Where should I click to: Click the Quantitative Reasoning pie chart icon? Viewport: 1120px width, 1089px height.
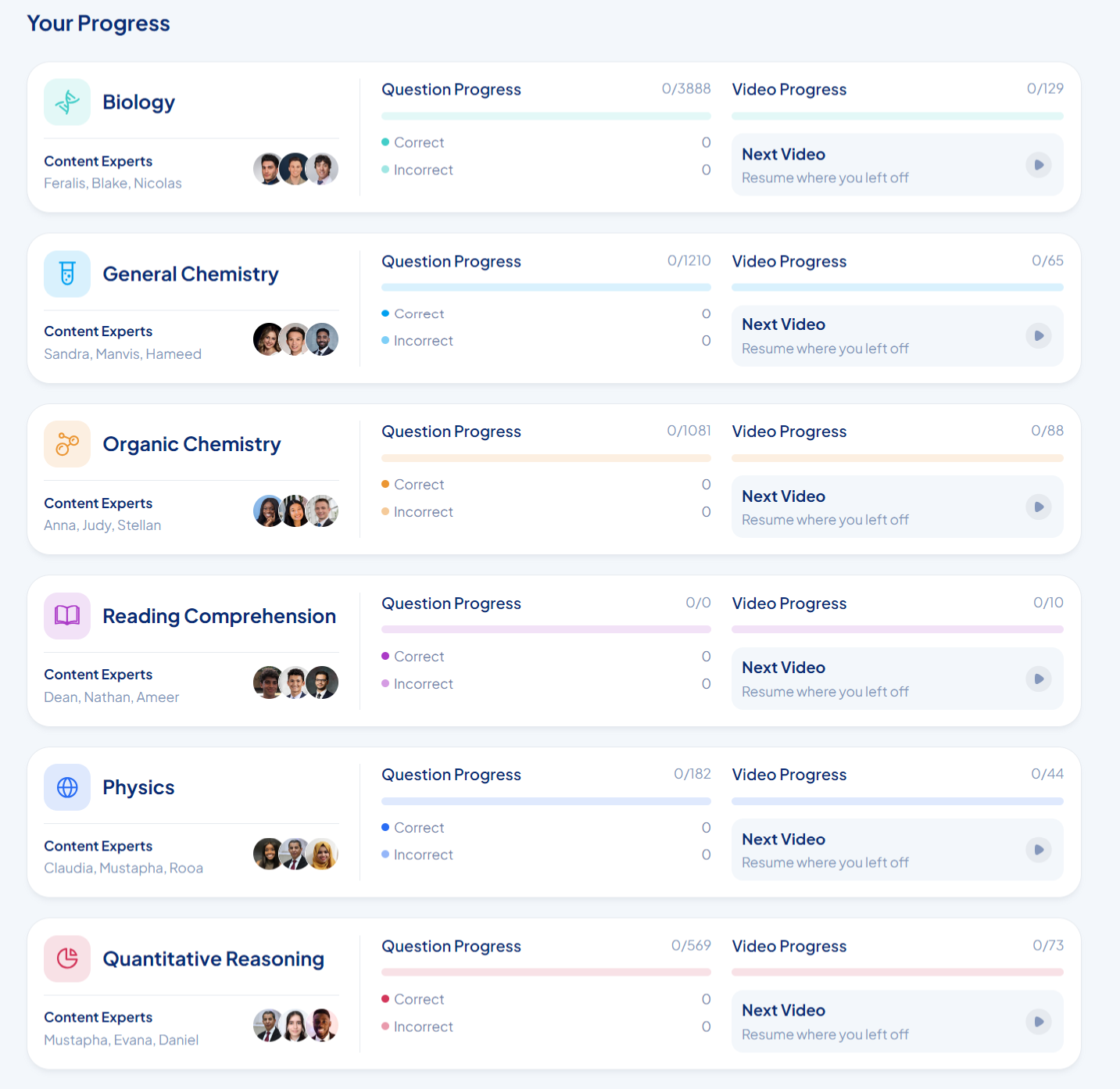point(67,958)
